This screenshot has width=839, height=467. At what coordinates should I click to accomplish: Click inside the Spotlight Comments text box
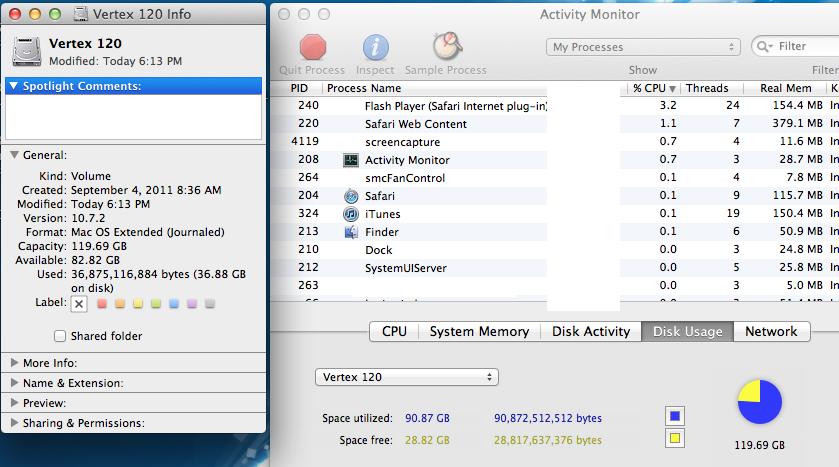pos(133,117)
